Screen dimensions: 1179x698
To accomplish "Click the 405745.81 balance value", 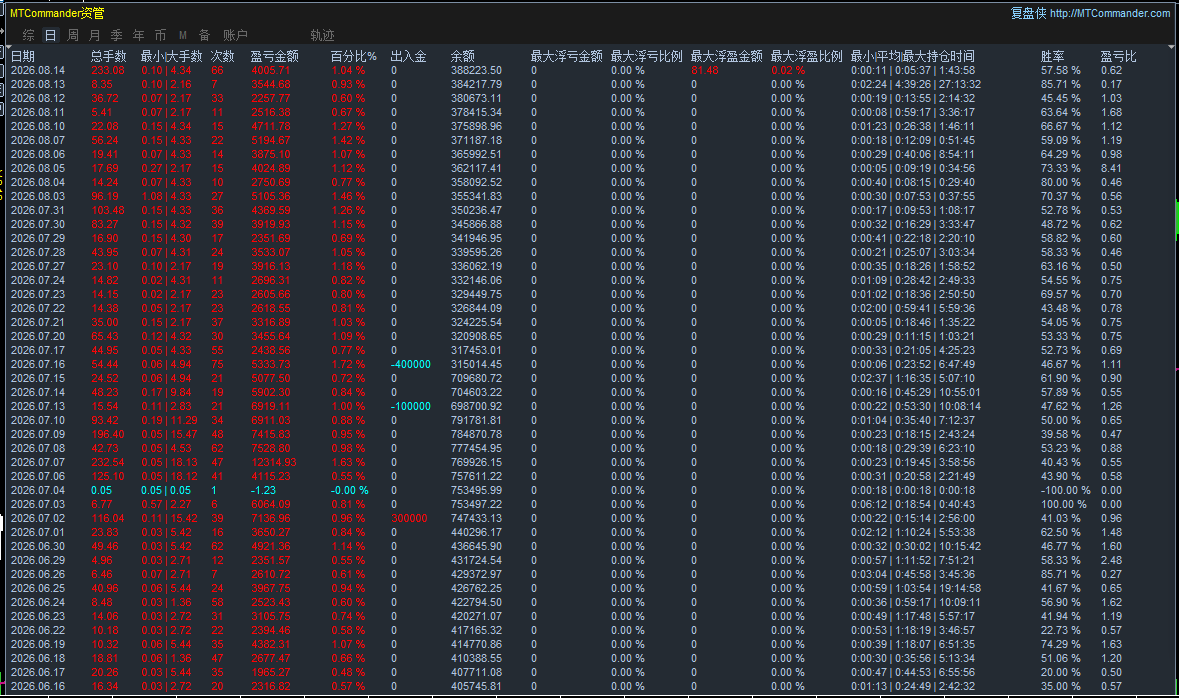I will [476, 686].
